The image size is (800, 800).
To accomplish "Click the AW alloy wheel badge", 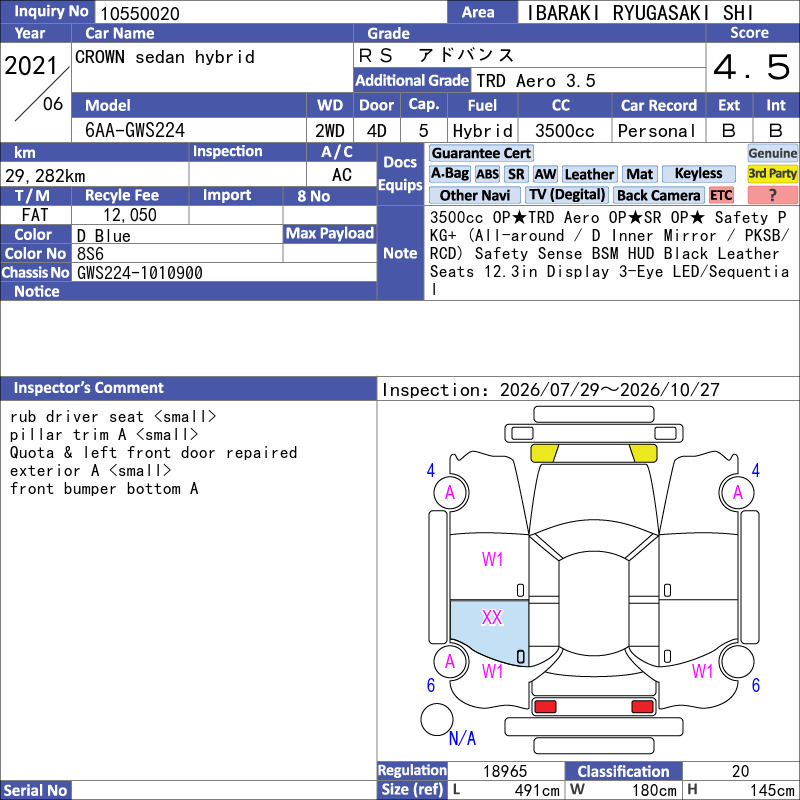I will (x=545, y=174).
